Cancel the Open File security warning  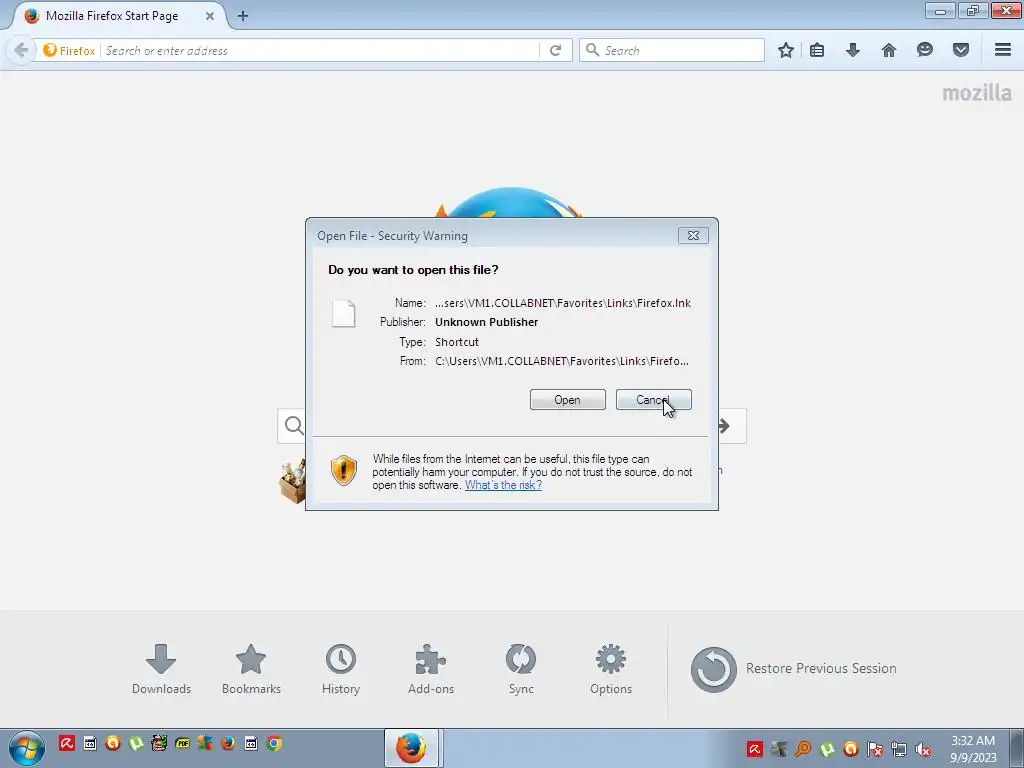[654, 400]
